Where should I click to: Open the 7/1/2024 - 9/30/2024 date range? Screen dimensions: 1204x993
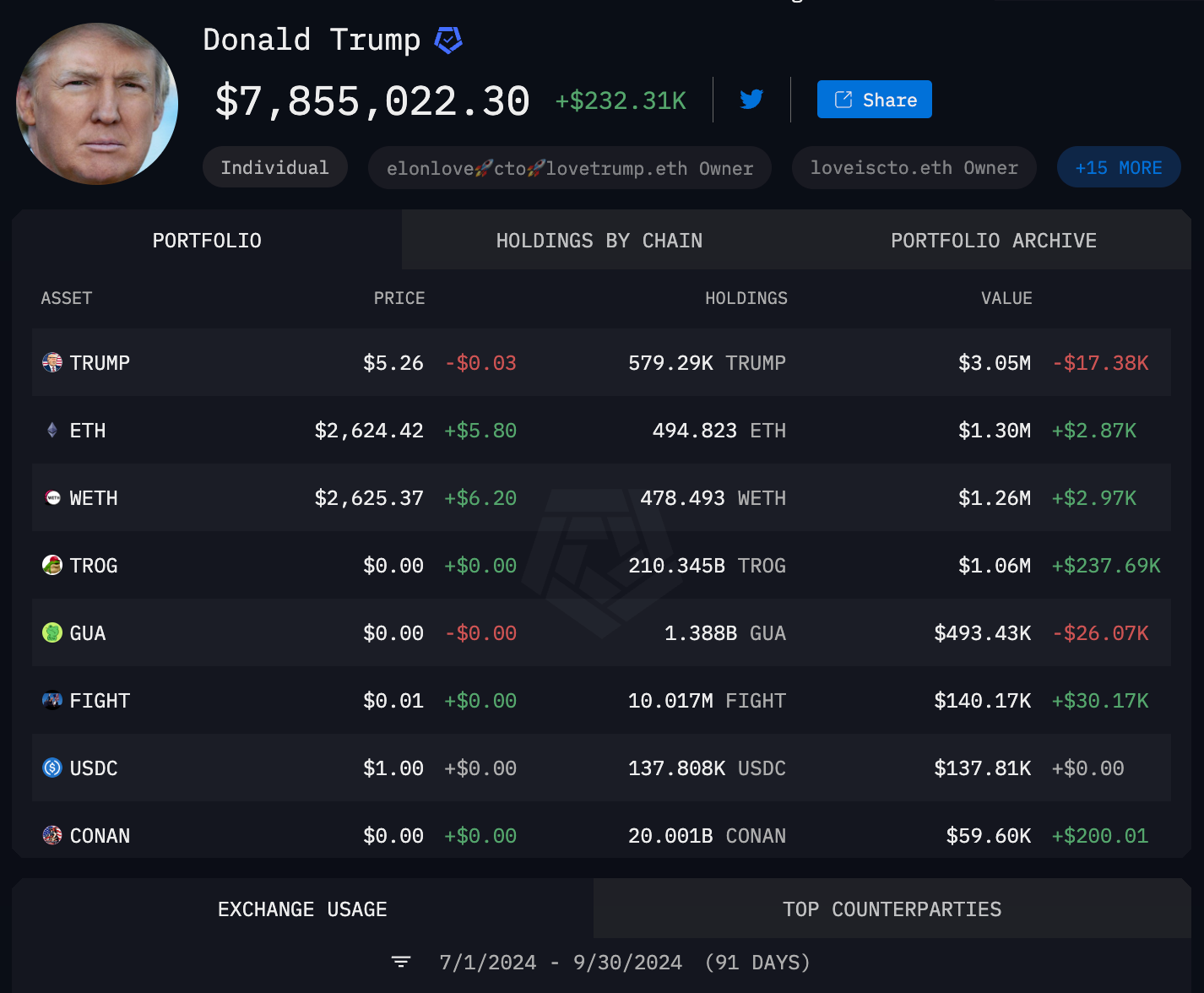pyautogui.click(x=625, y=963)
